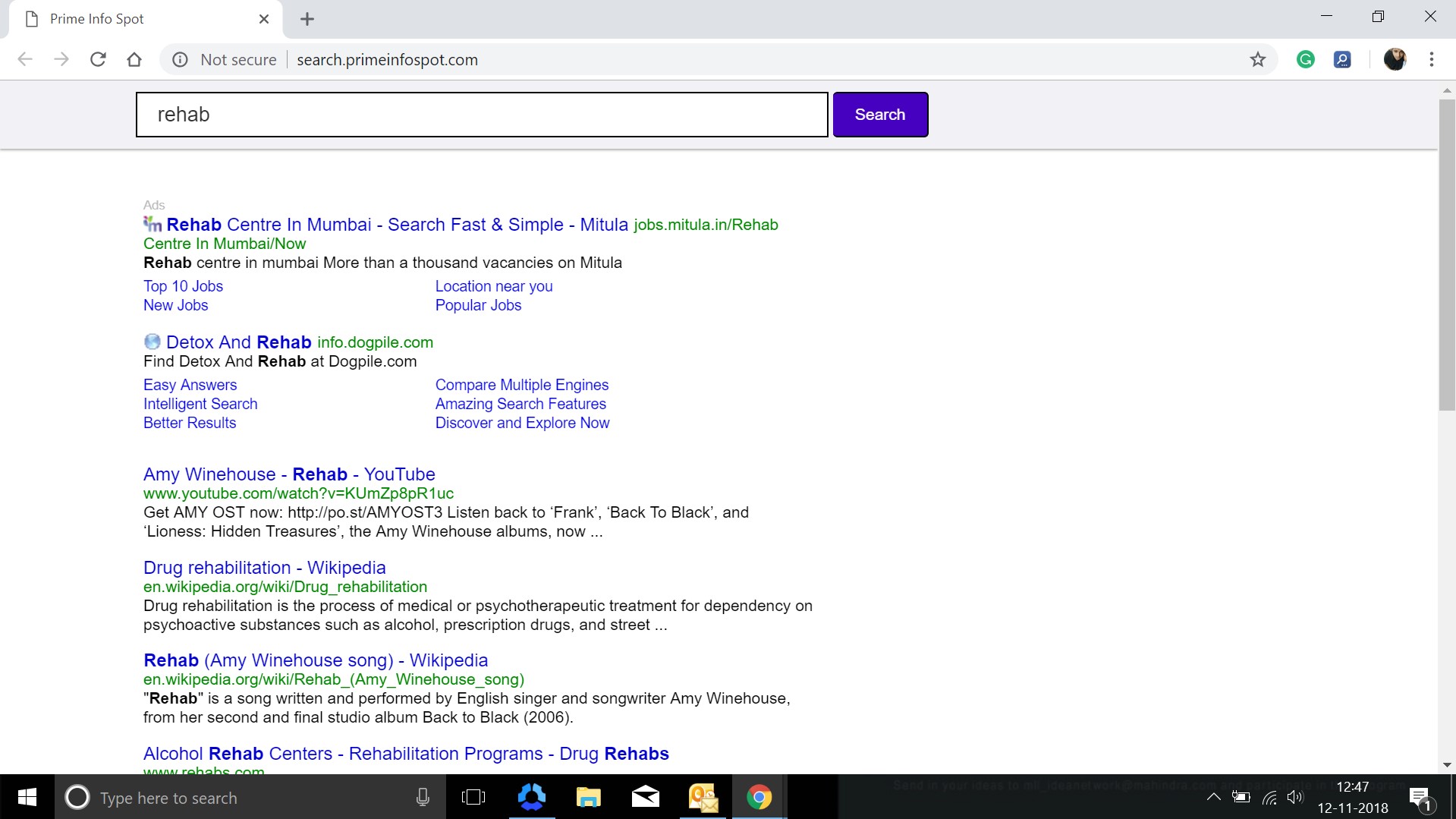Open the volume control in system tray

pyautogui.click(x=1296, y=798)
